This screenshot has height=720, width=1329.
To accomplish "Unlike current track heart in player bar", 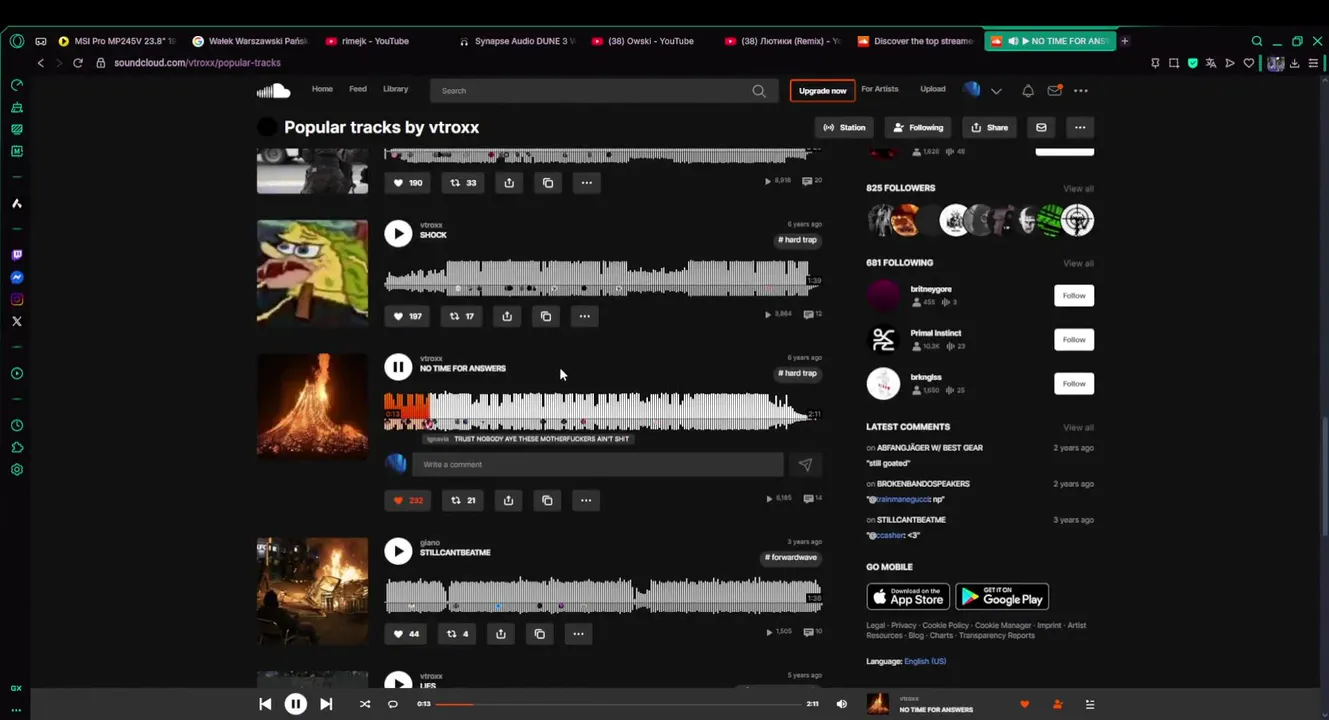I will pyautogui.click(x=1024, y=704).
